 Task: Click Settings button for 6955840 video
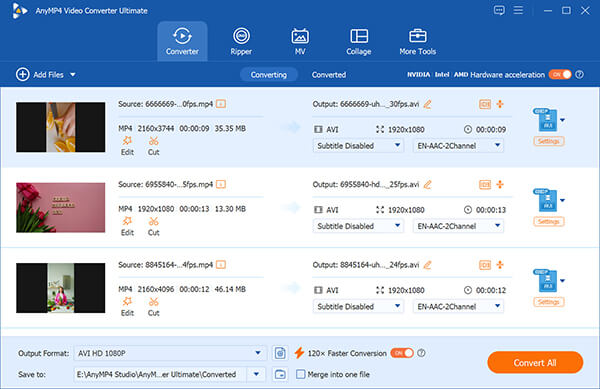[549, 221]
